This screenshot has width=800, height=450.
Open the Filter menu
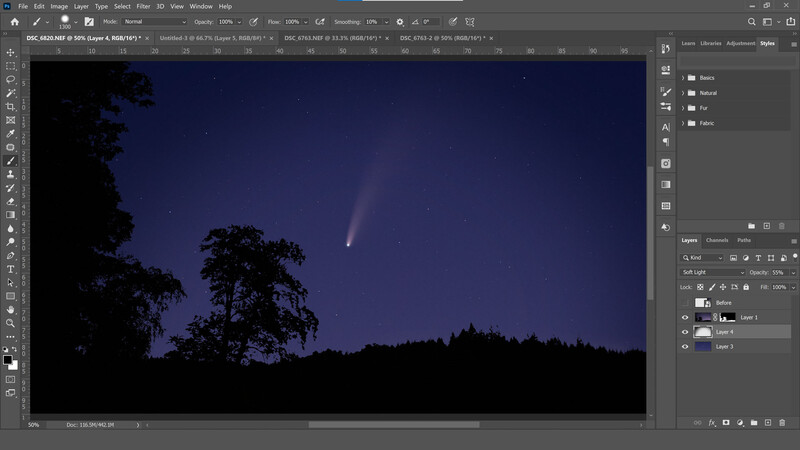pyautogui.click(x=143, y=6)
